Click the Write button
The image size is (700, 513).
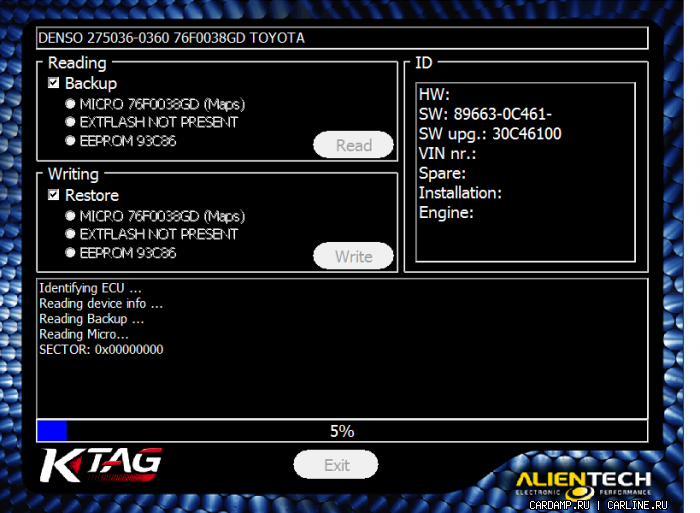(354, 256)
